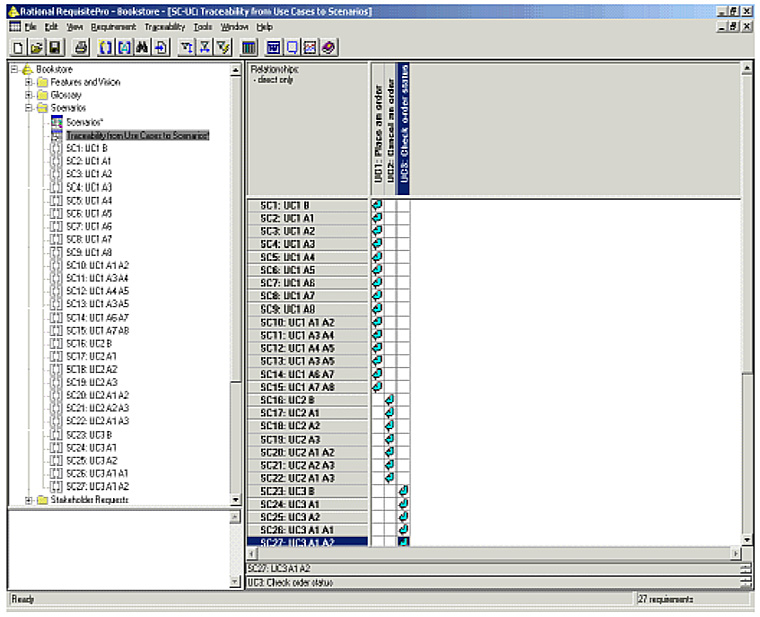Expand the Stakeholder Requests folder
Viewport: 760px width, 617px height.
tap(29, 500)
